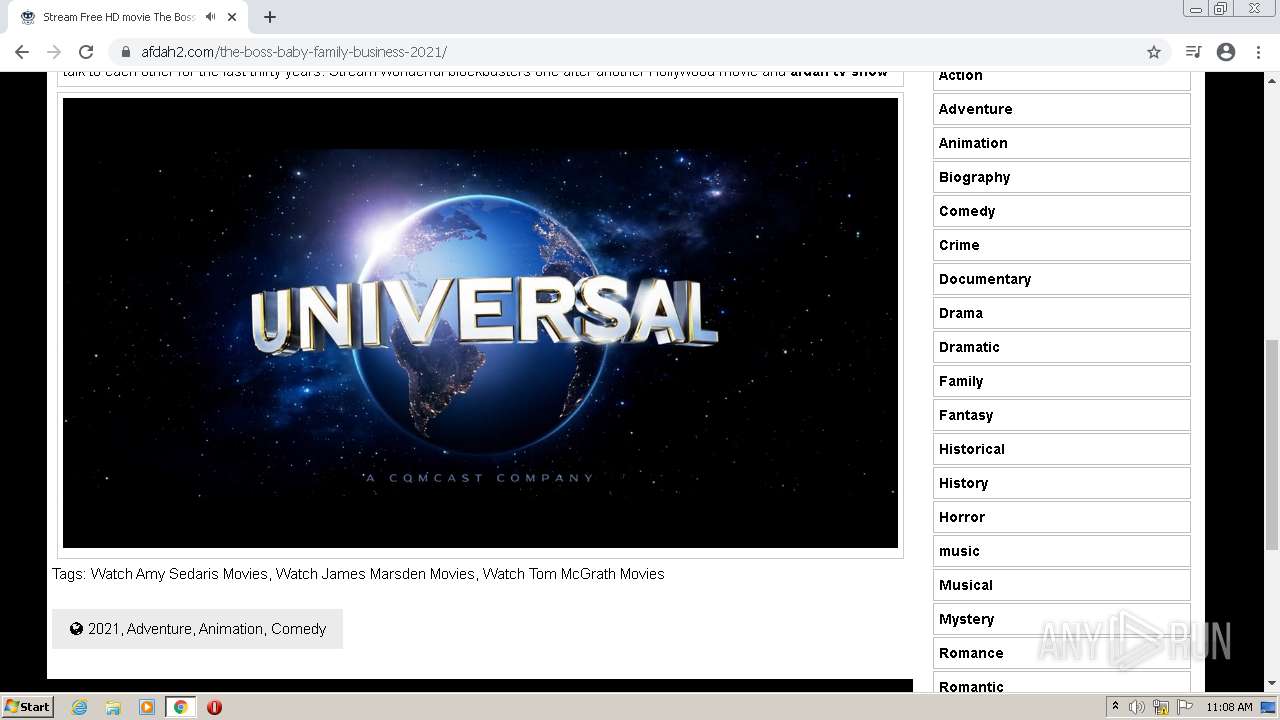Screen dimensions: 1280x720
Task: Open Watch James Marsden Movies tag
Action: [x=375, y=574]
